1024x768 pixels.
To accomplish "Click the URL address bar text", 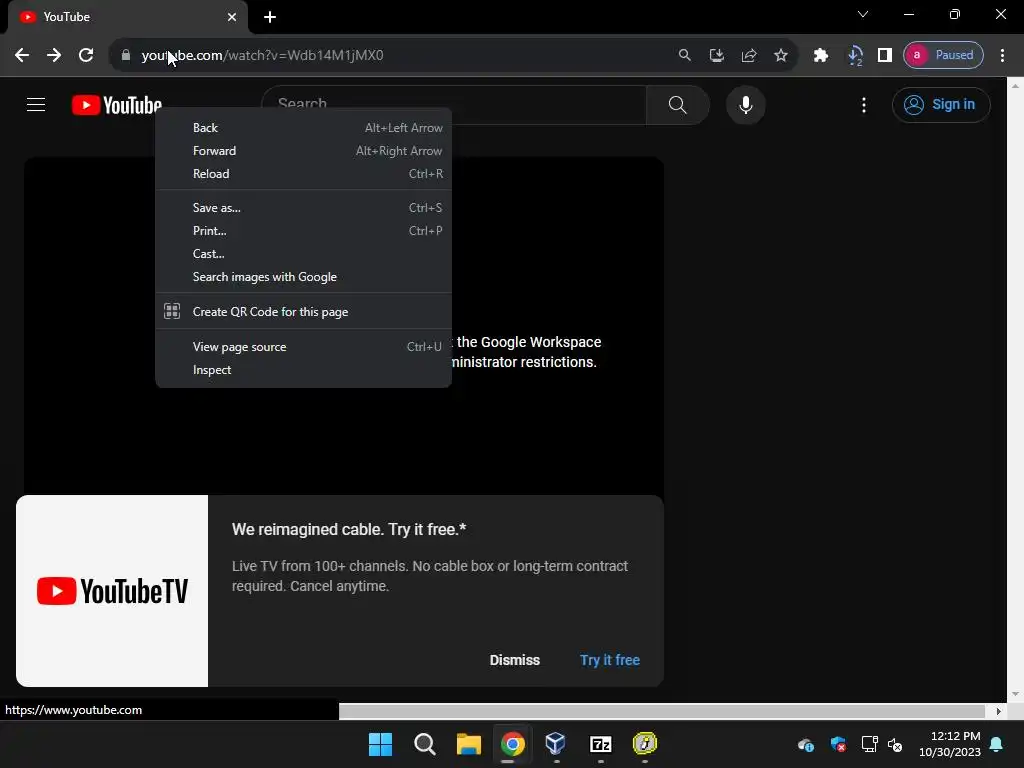I will [x=263, y=56].
